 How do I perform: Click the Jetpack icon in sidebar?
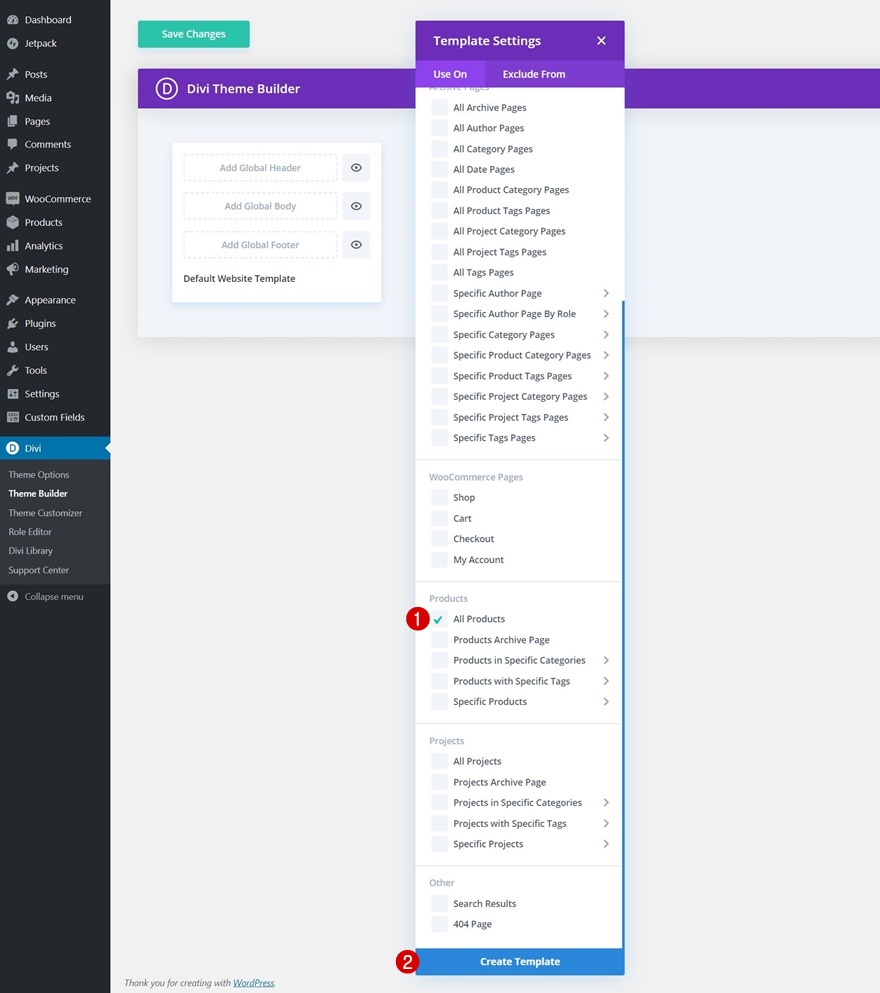click(x=13, y=44)
